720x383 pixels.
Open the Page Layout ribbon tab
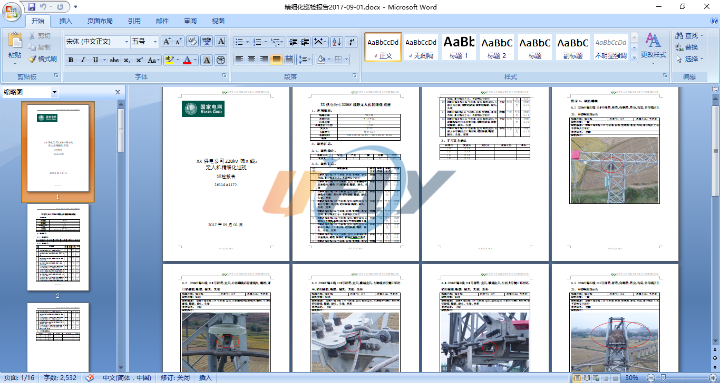click(x=100, y=21)
